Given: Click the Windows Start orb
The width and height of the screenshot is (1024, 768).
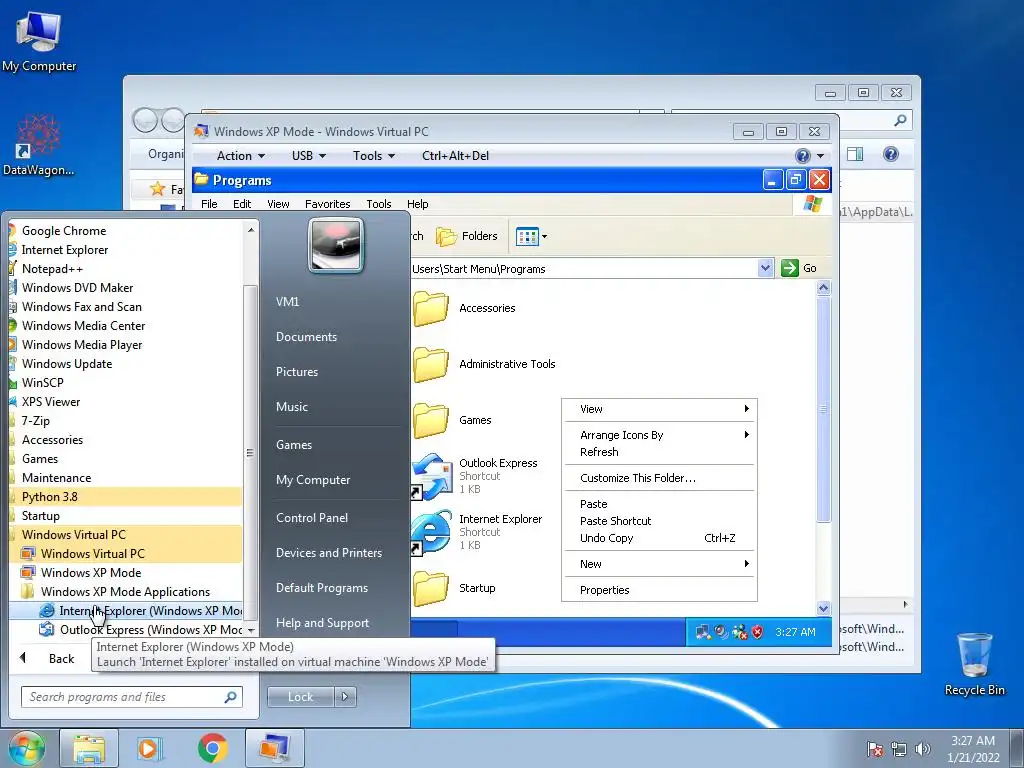Looking at the screenshot, I should [x=27, y=748].
